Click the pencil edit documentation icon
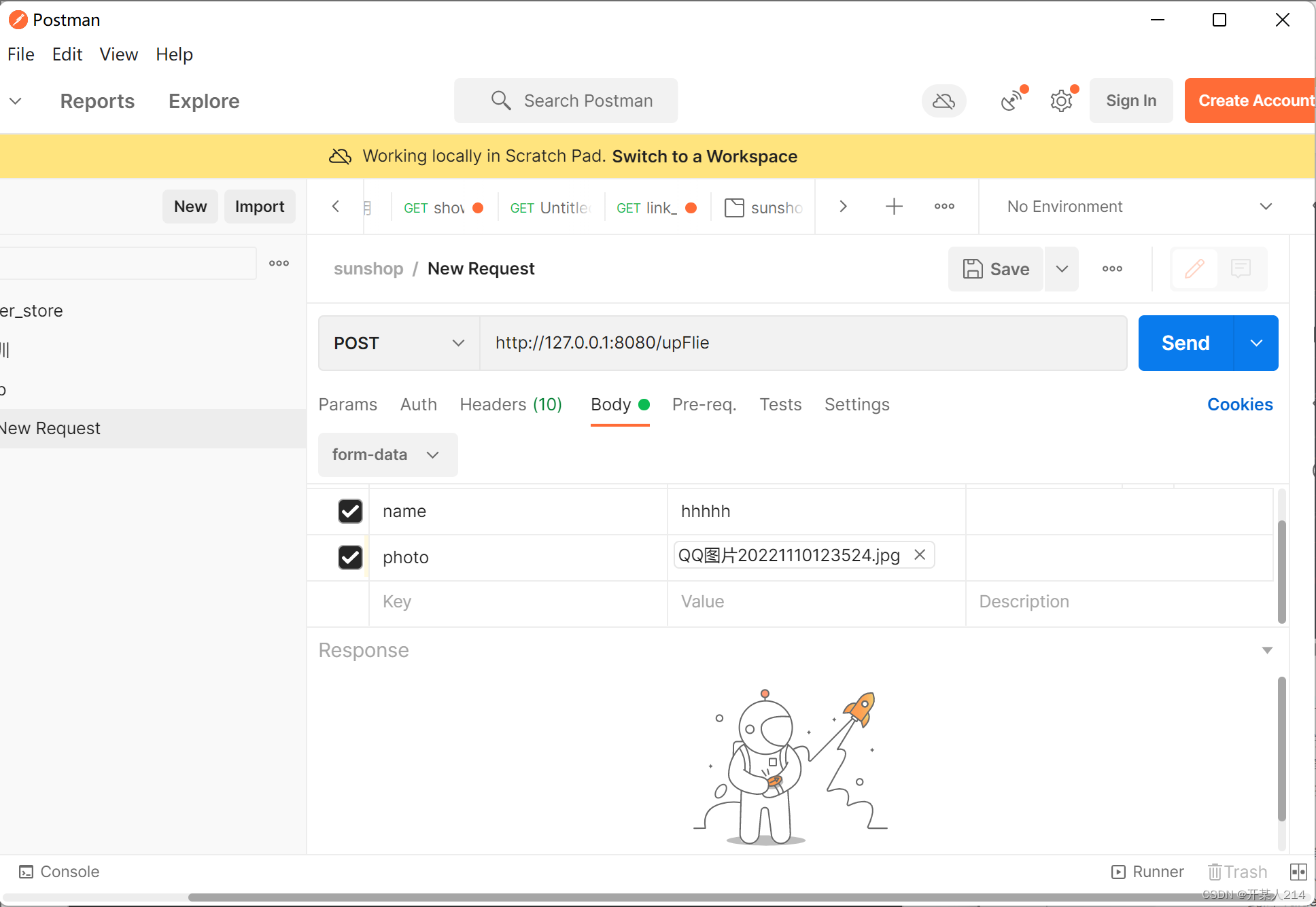This screenshot has width=1316, height=907. [1194, 268]
